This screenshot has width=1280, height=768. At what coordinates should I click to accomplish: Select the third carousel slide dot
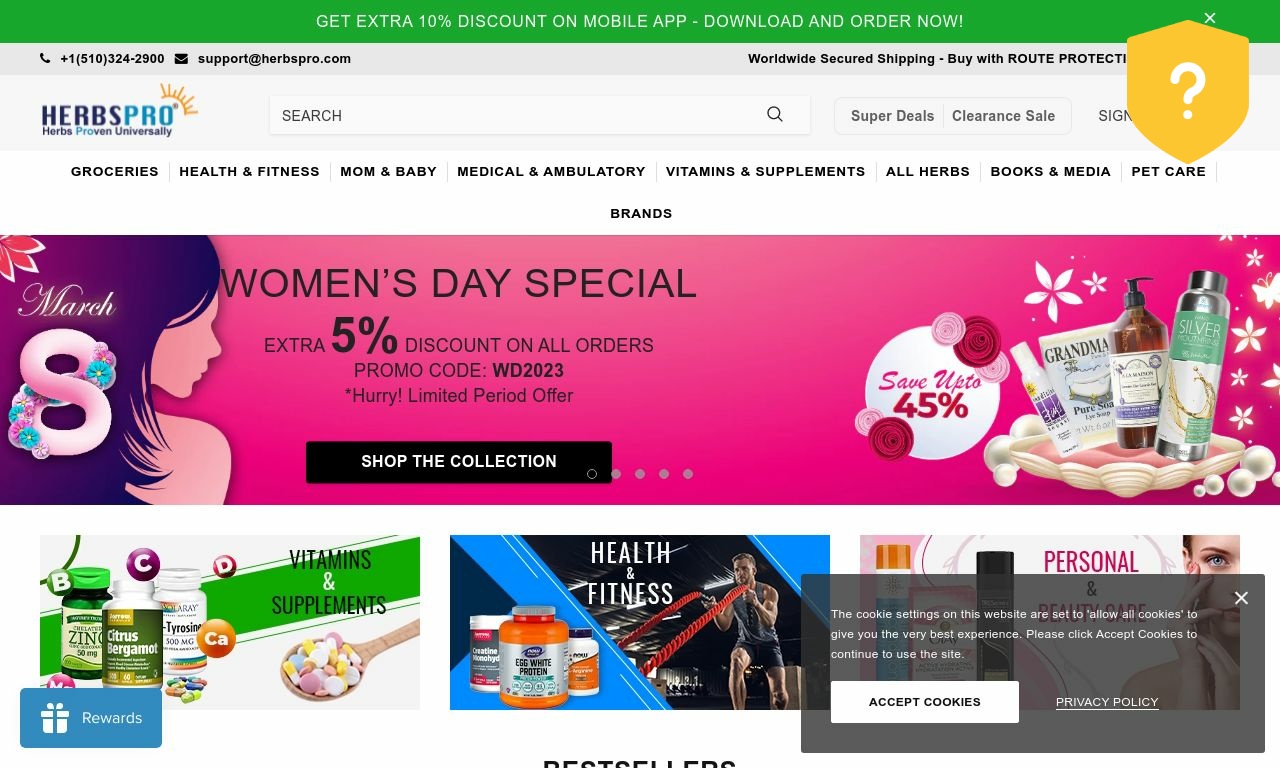pyautogui.click(x=640, y=474)
